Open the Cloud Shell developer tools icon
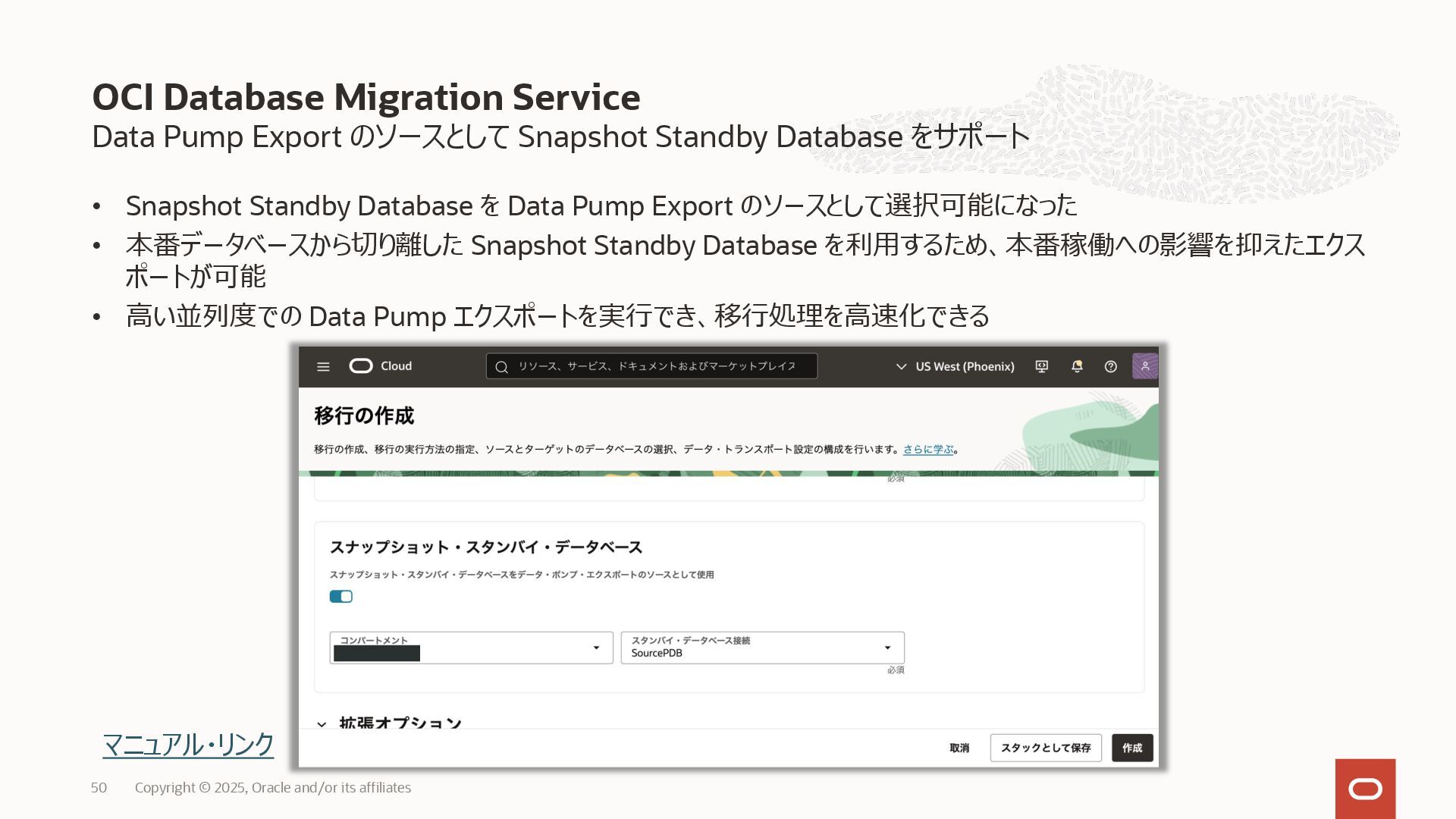Screen dimensions: 1456x819 [x=1042, y=366]
